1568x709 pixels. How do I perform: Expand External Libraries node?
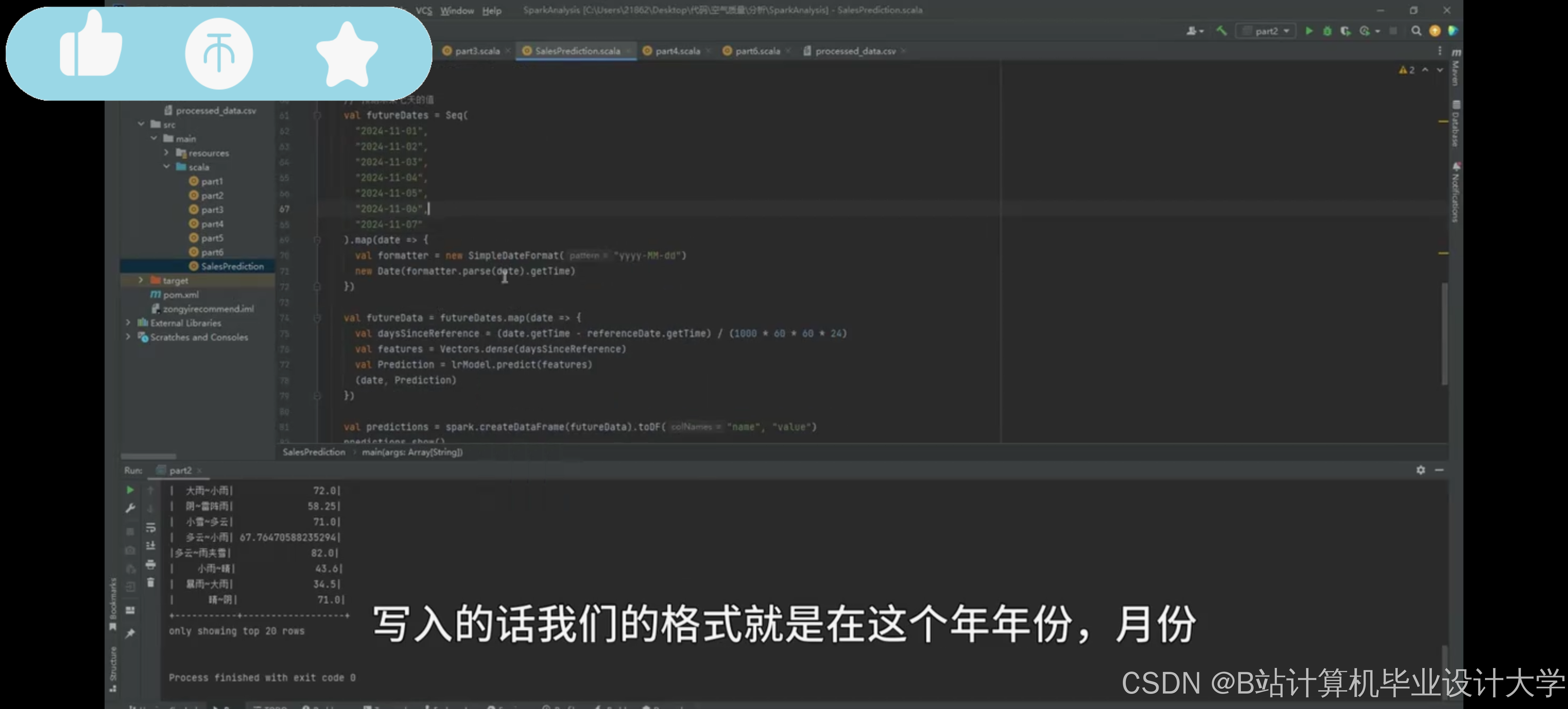(x=128, y=323)
